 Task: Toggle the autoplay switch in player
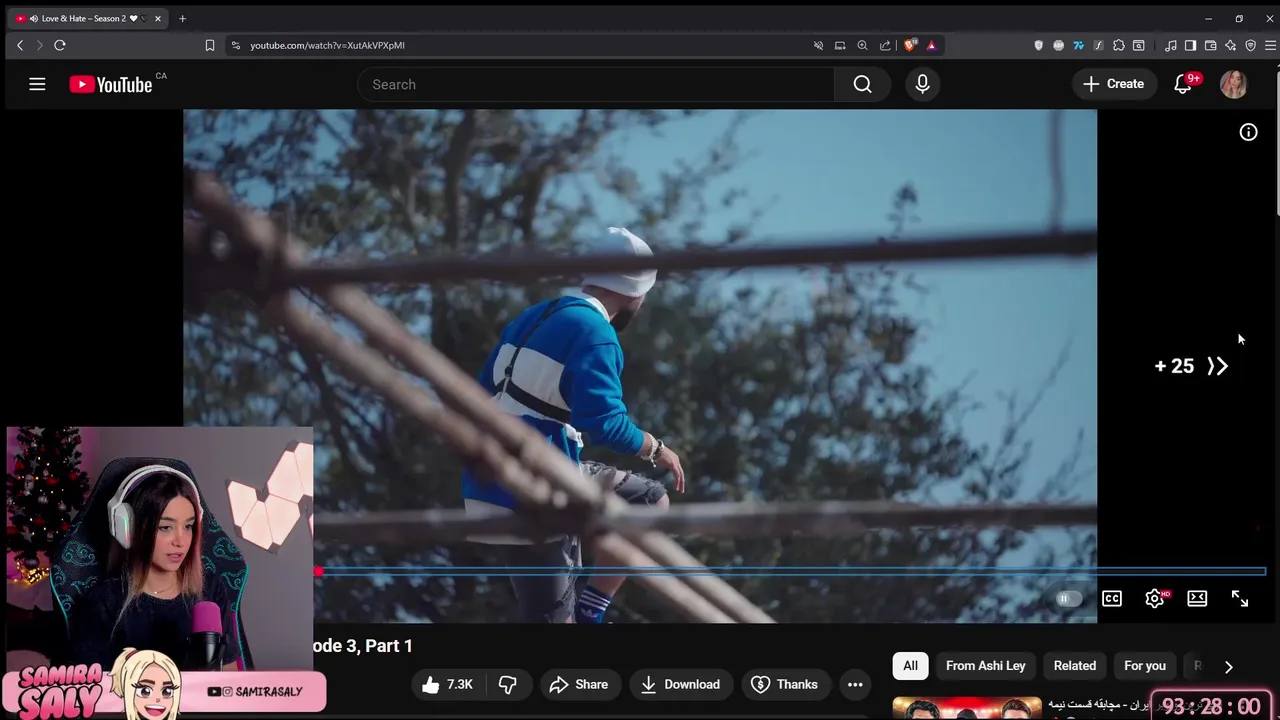[1068, 598]
